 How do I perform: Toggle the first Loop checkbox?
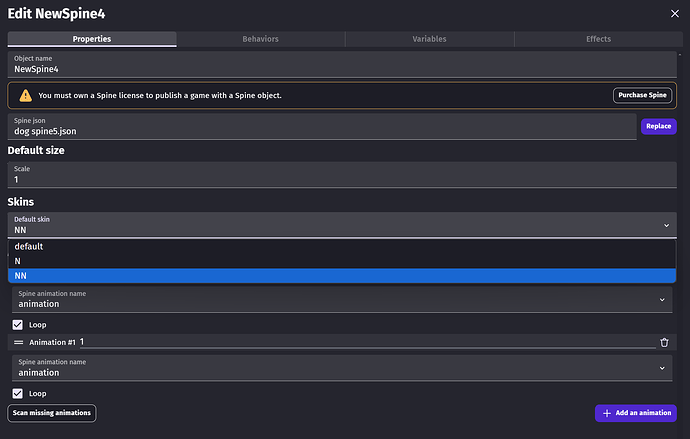[18, 325]
